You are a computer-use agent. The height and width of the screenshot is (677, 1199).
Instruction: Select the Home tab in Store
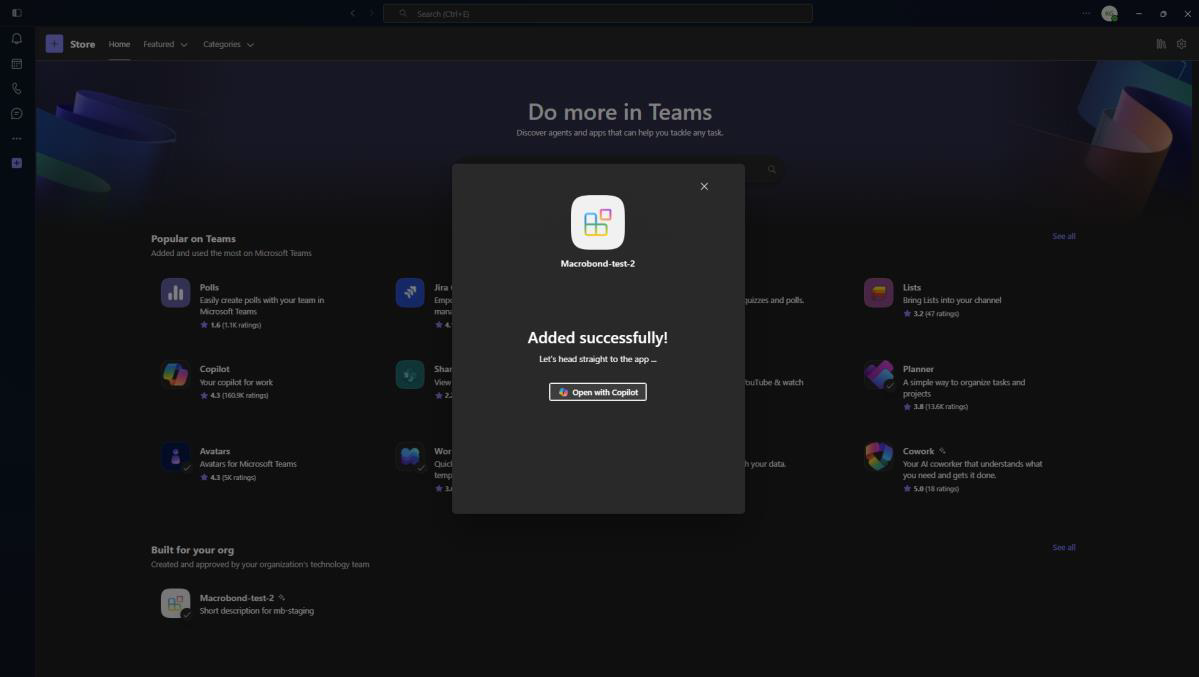click(x=119, y=44)
